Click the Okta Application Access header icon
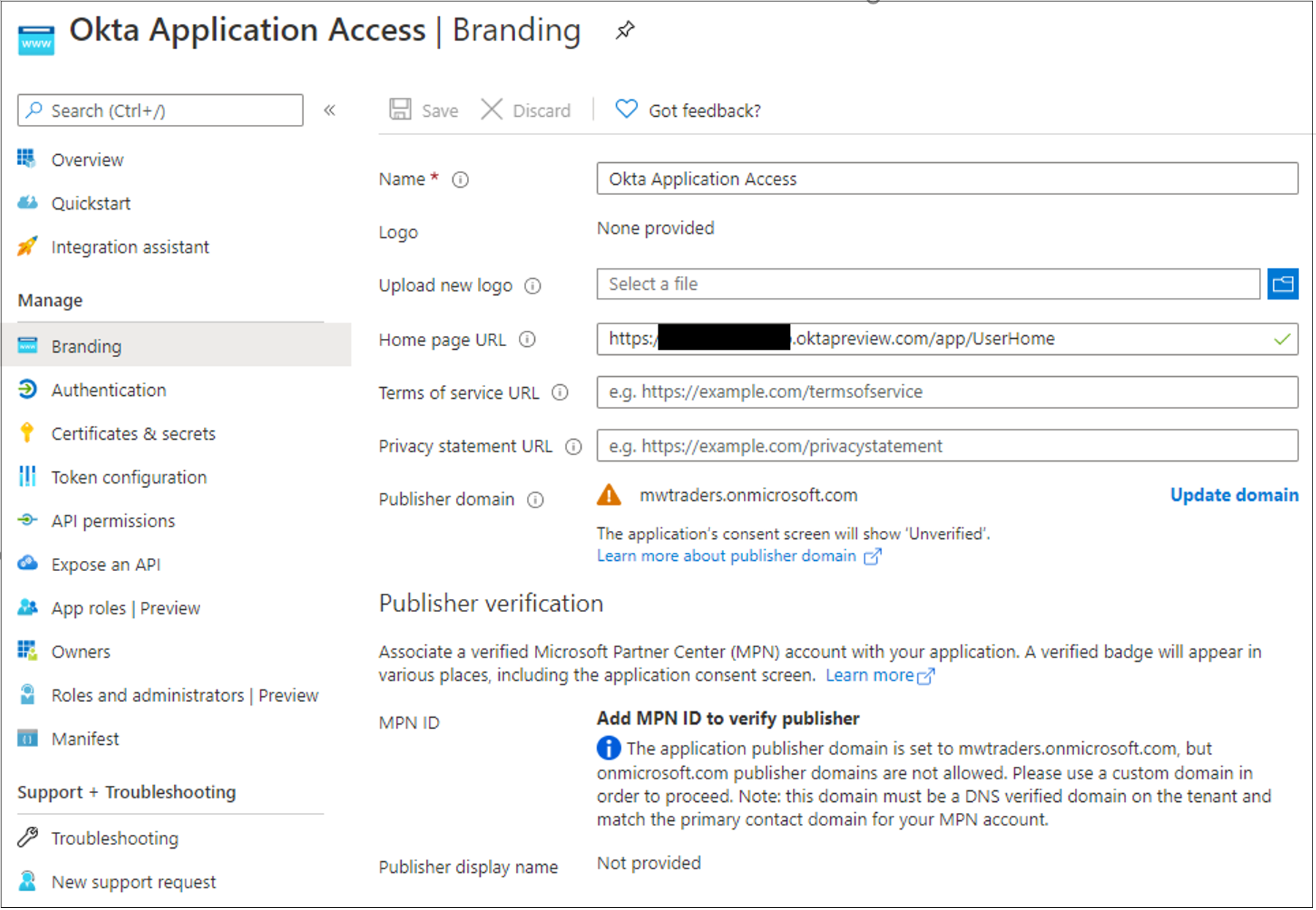The width and height of the screenshot is (1316, 910). pyautogui.click(x=37, y=40)
